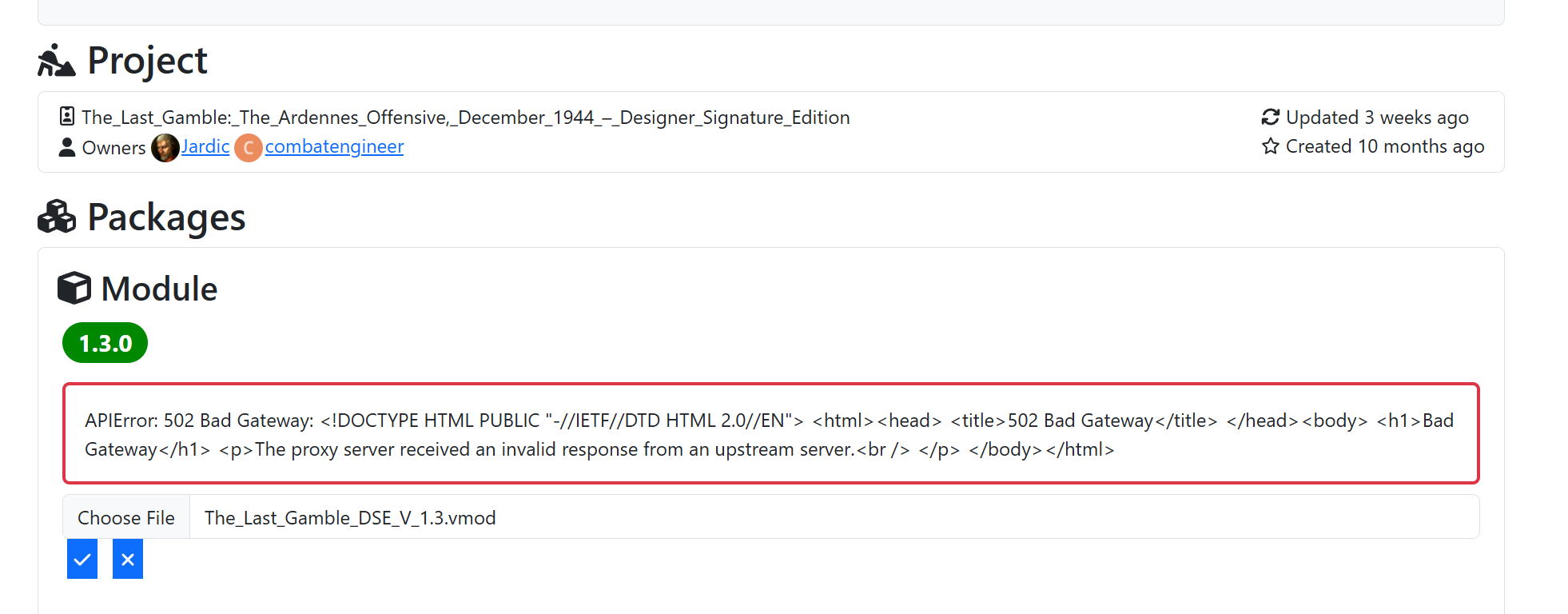
Task: Click the Packages cubes icon
Action: 57,217
